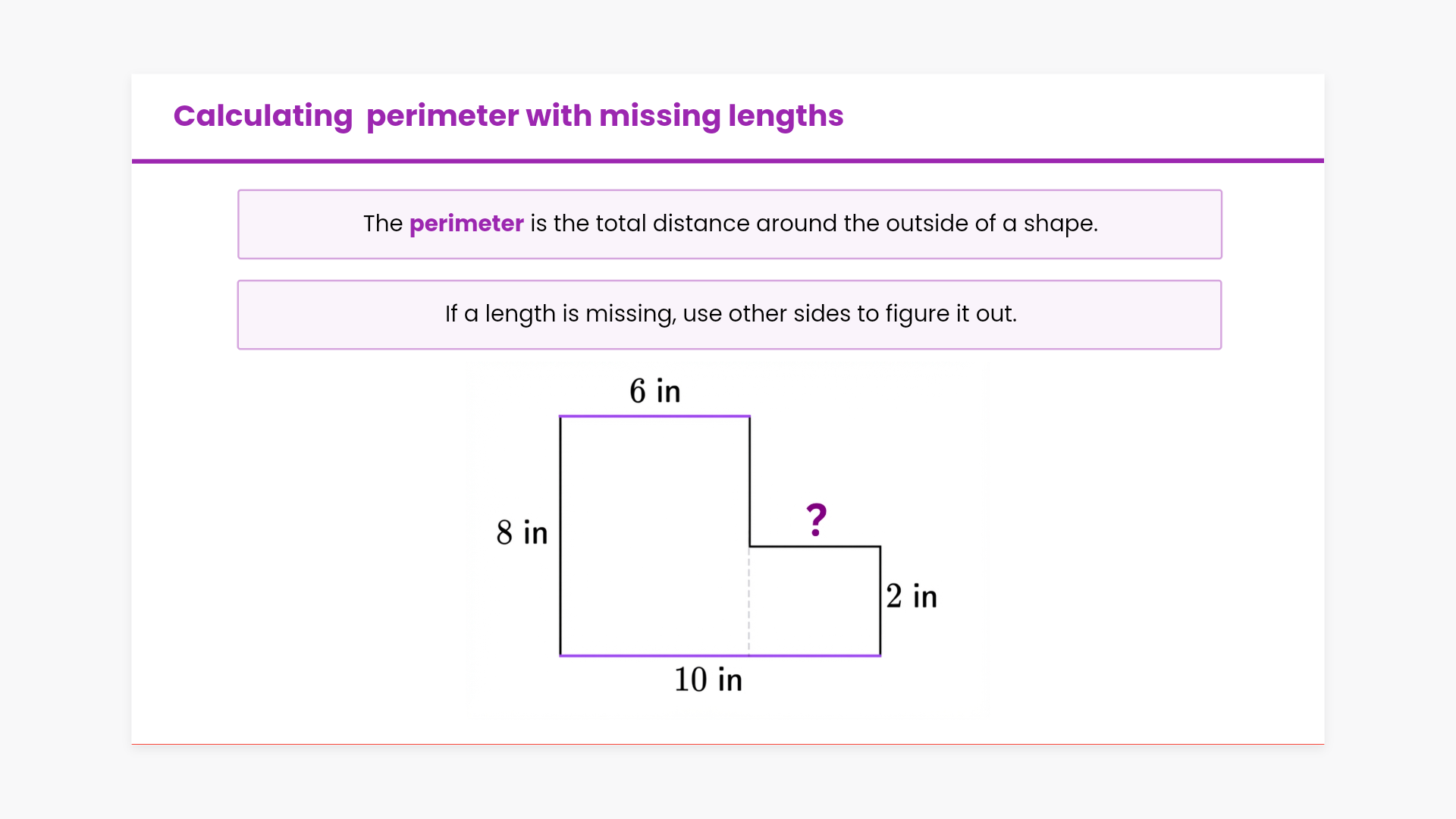Click inside the small lower-right rectangle region
This screenshot has width=1456, height=819.
(x=814, y=601)
